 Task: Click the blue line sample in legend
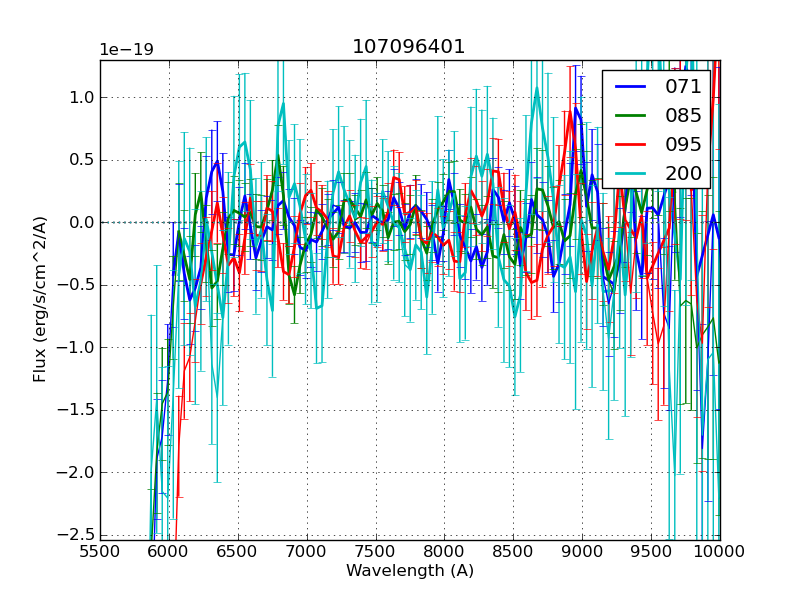coord(630,87)
